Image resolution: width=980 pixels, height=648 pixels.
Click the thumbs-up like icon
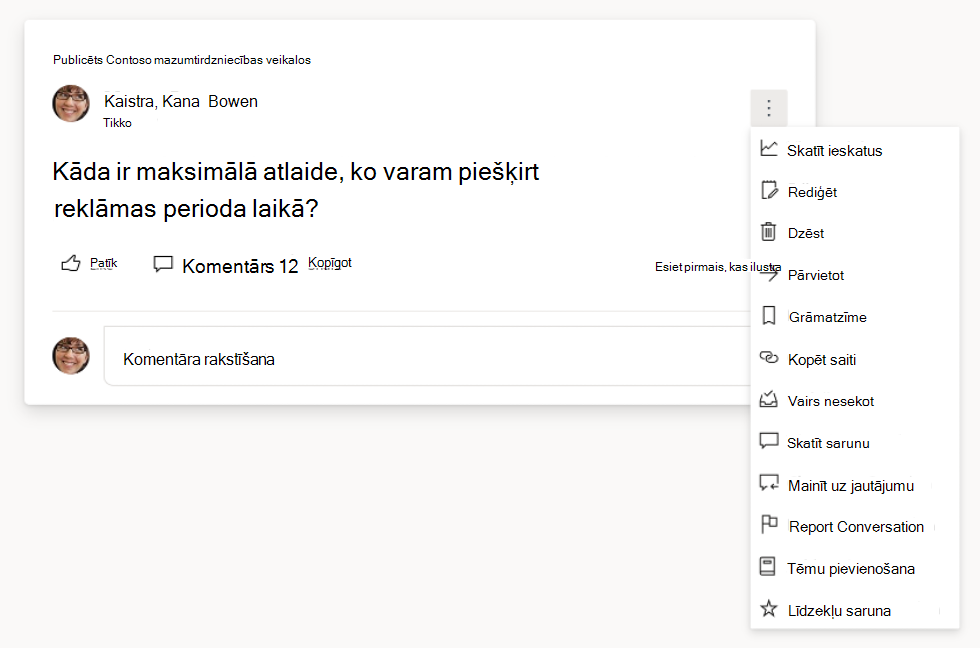(71, 263)
